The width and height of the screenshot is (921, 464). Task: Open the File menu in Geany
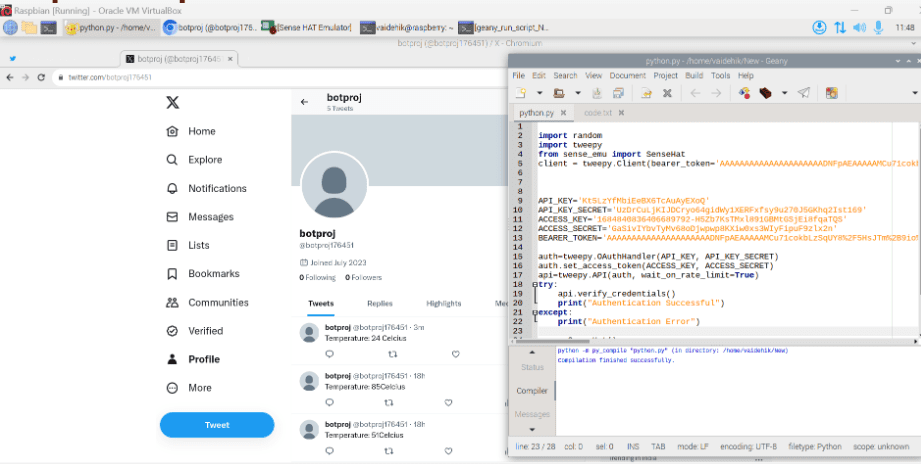tap(519, 75)
